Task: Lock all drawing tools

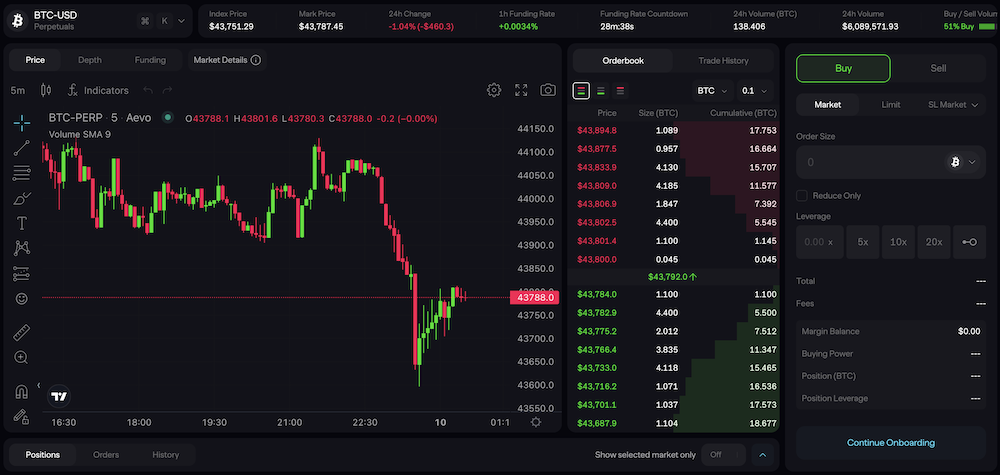Action: pos(22,416)
